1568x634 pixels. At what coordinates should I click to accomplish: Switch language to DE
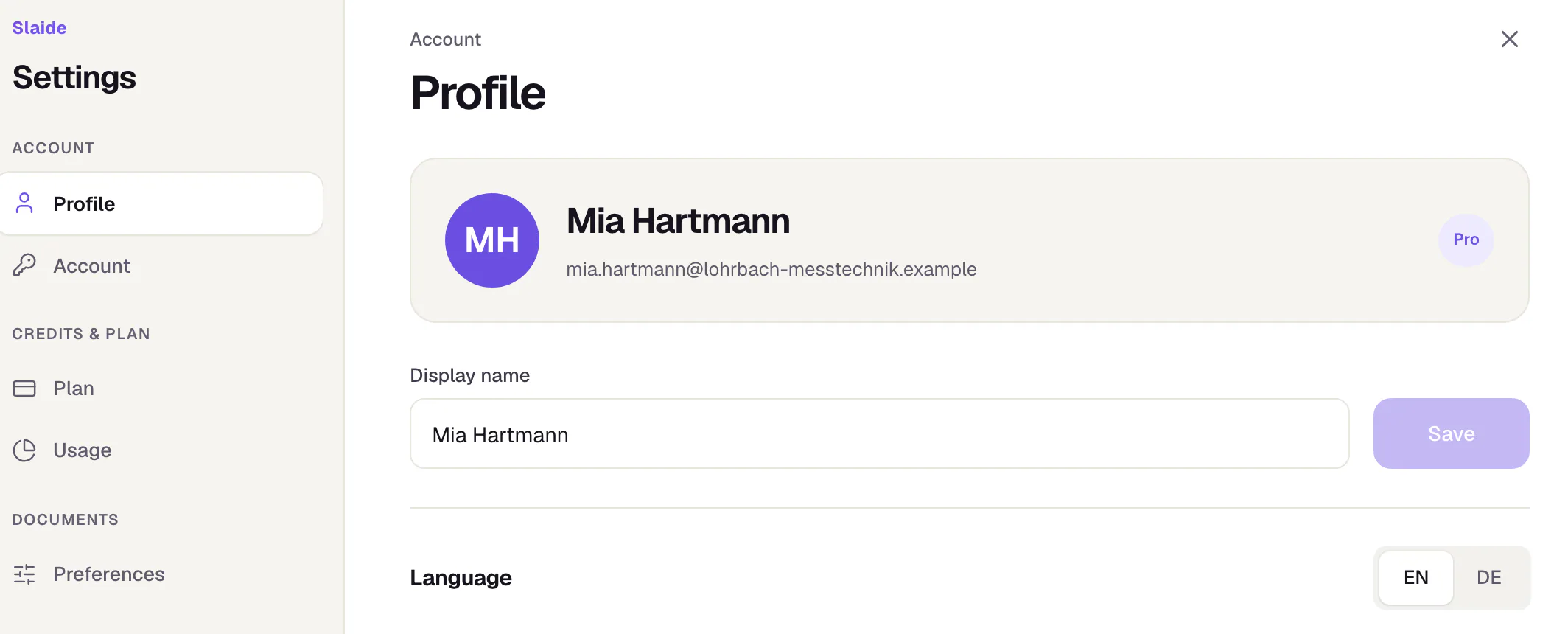pos(1489,577)
